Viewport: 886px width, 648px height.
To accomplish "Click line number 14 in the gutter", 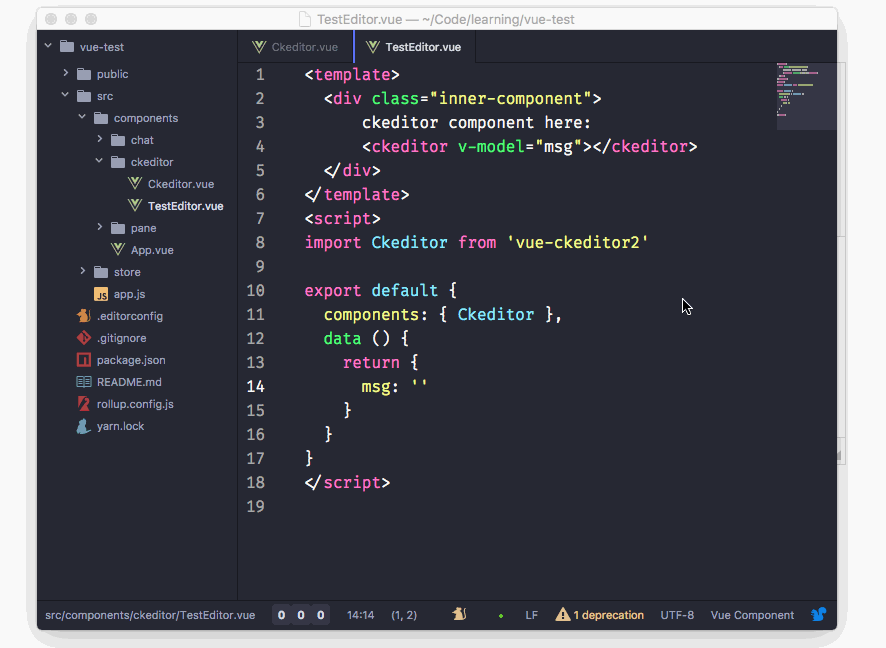I will [255, 386].
